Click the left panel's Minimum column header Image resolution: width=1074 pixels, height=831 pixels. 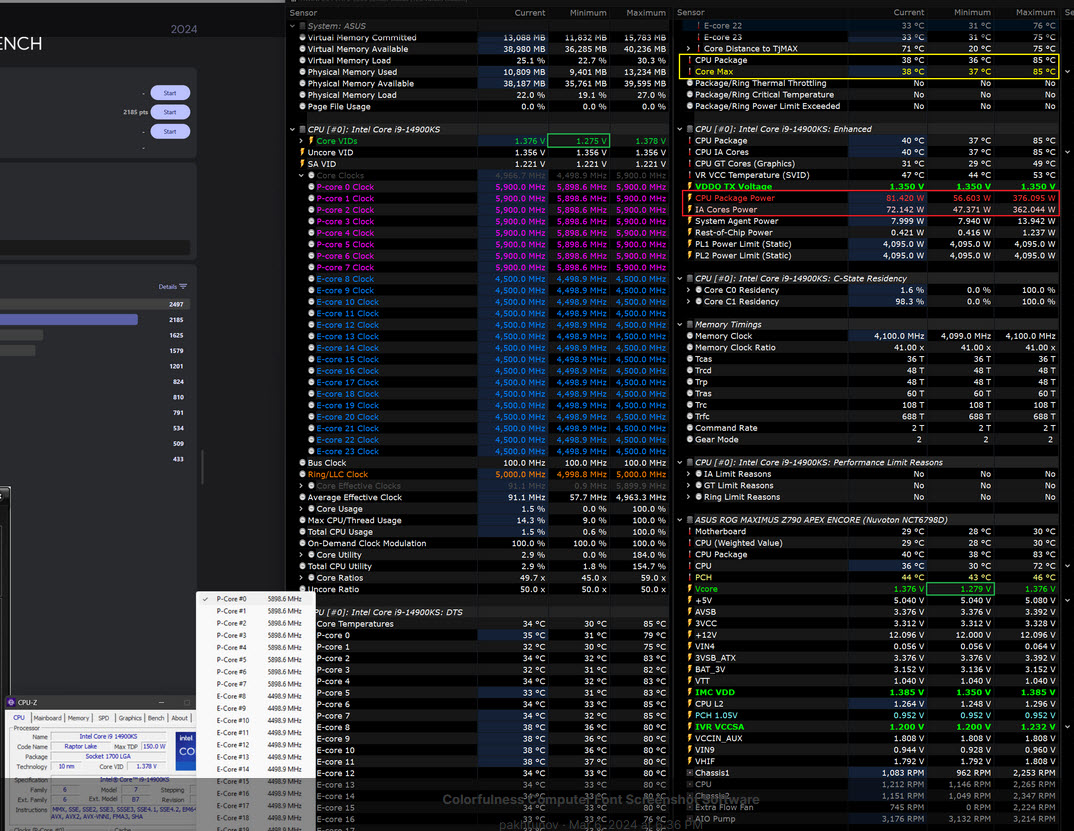[588, 12]
